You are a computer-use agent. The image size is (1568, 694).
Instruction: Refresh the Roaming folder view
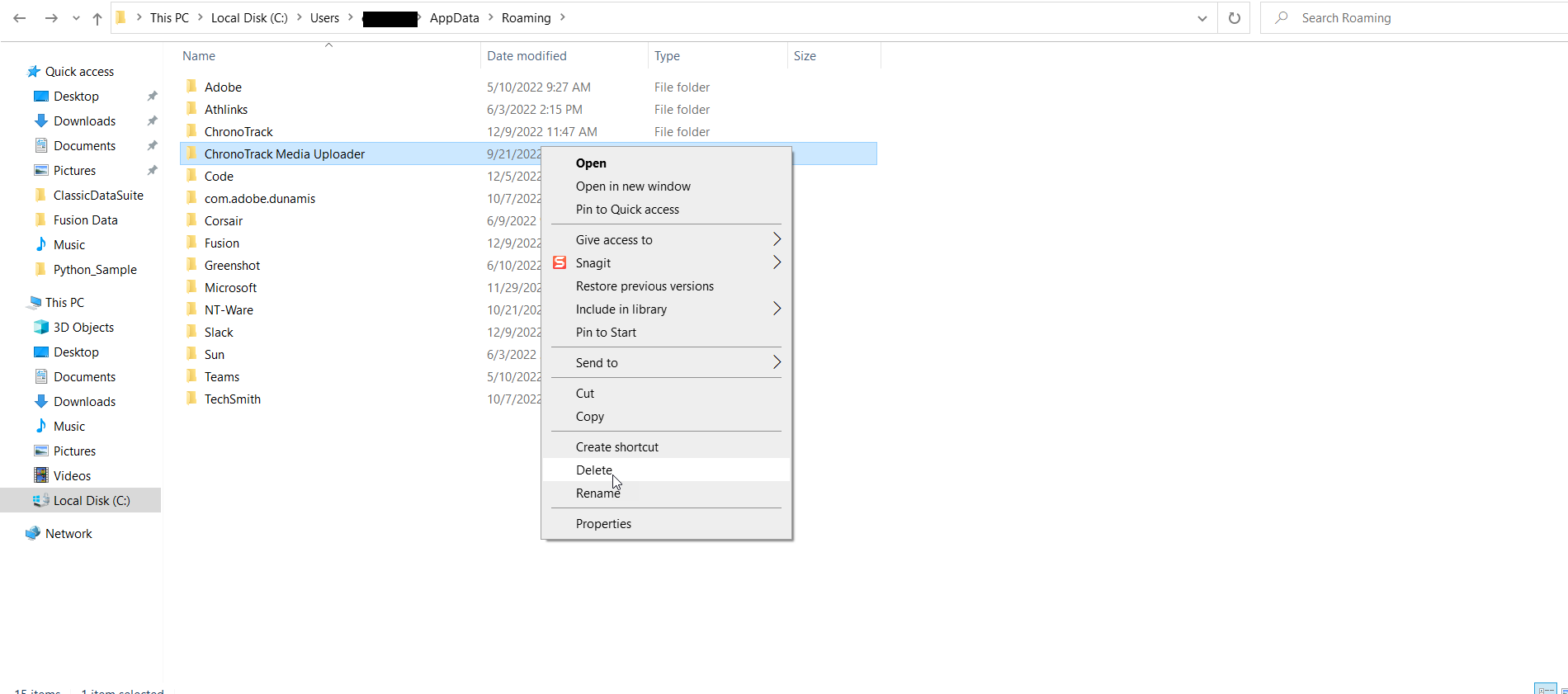click(x=1235, y=18)
